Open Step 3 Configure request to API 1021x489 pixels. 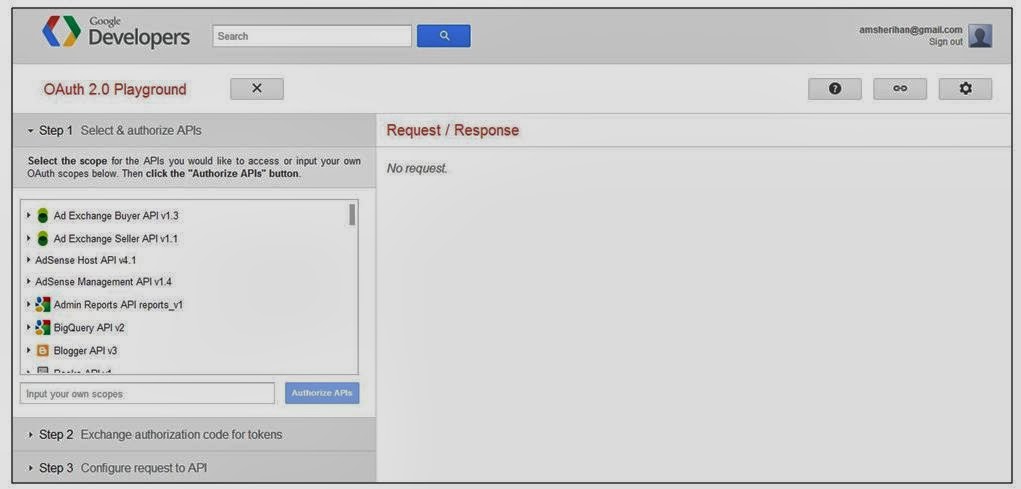pos(194,468)
